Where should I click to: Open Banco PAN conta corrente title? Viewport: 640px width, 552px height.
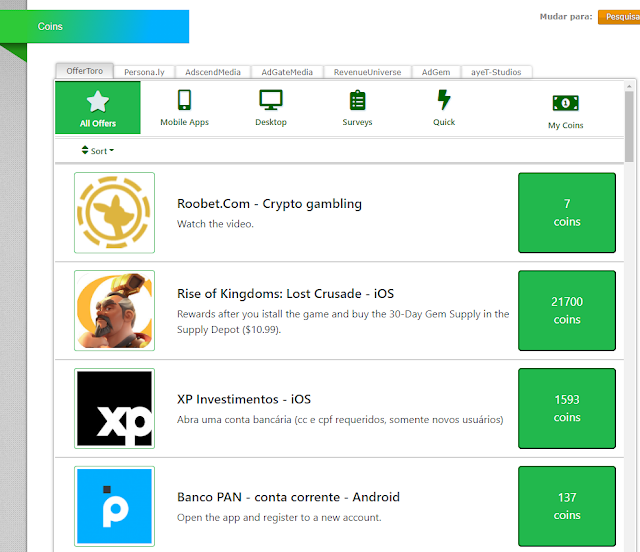coord(288,497)
